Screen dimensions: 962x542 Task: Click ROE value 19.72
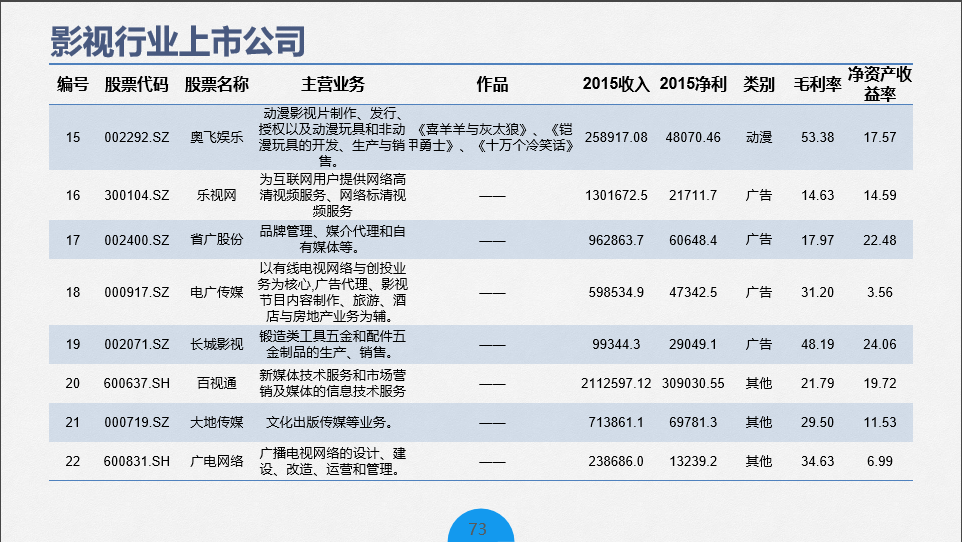[880, 383]
